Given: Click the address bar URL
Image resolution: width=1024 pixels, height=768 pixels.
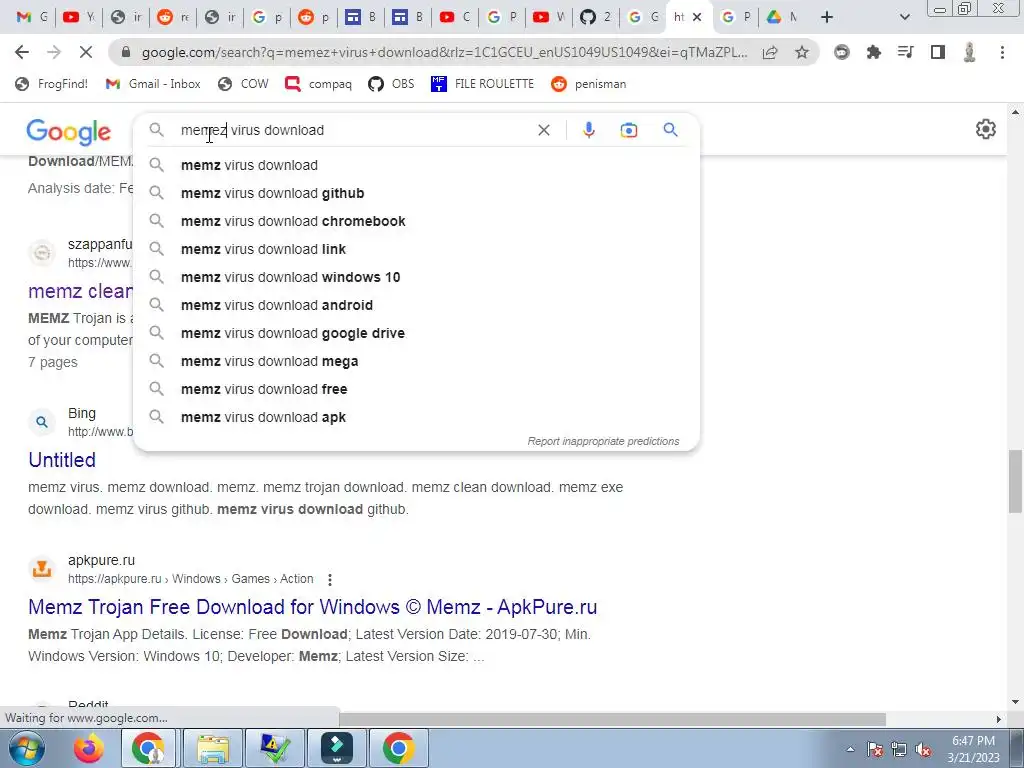Looking at the screenshot, I should coord(444,52).
